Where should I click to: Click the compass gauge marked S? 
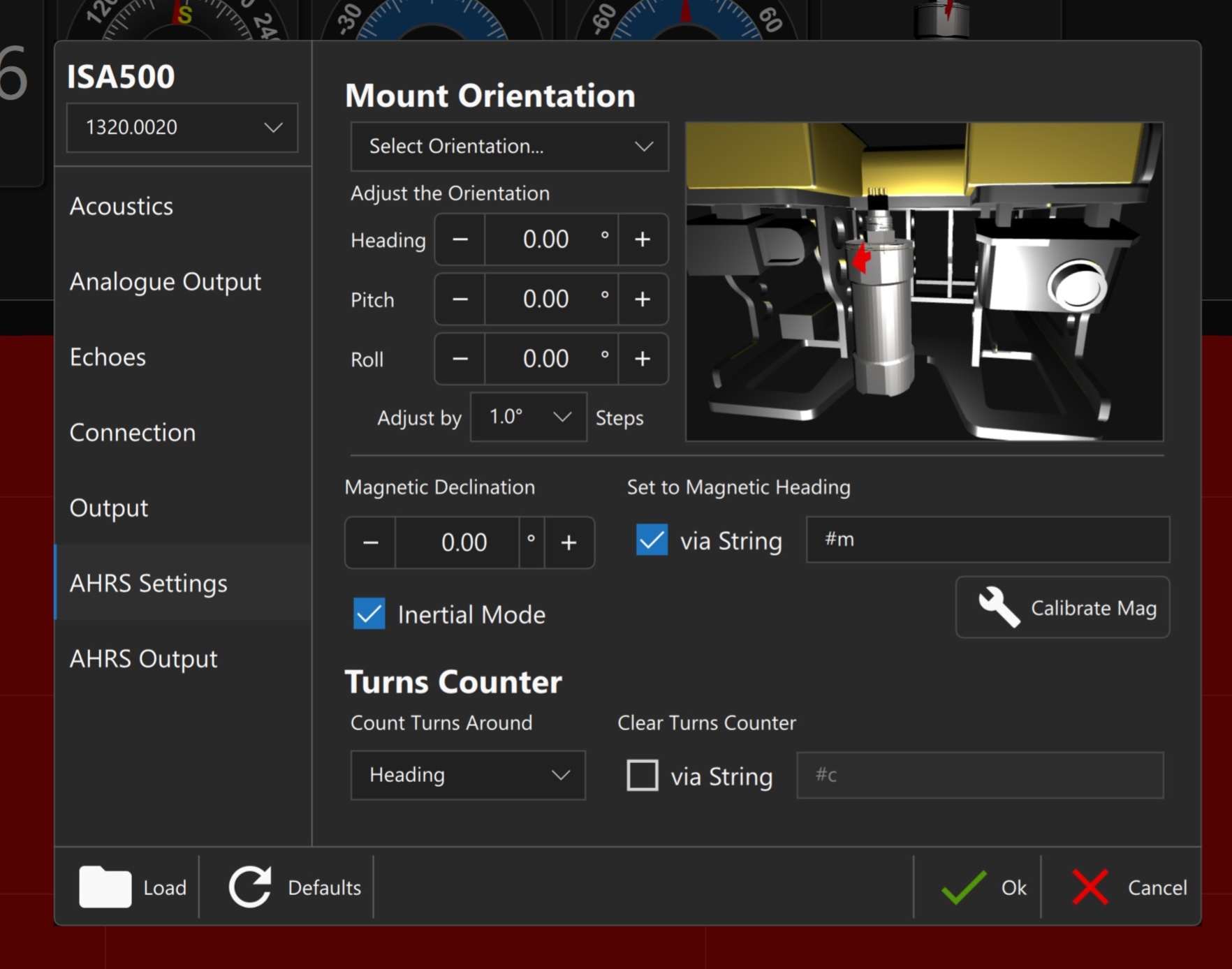(178, 20)
